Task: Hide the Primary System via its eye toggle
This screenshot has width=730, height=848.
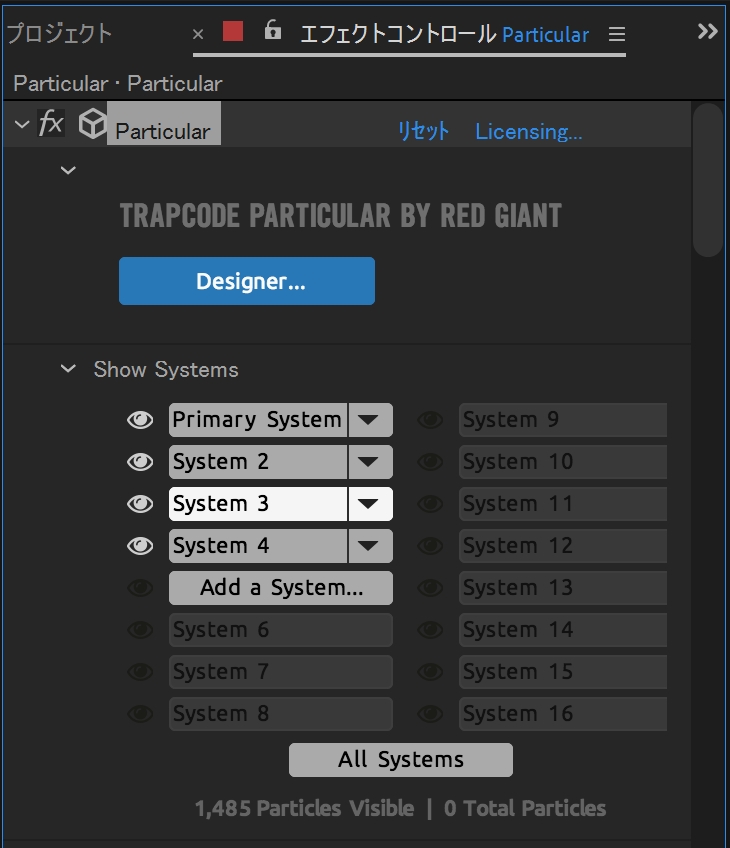Action: tap(140, 420)
